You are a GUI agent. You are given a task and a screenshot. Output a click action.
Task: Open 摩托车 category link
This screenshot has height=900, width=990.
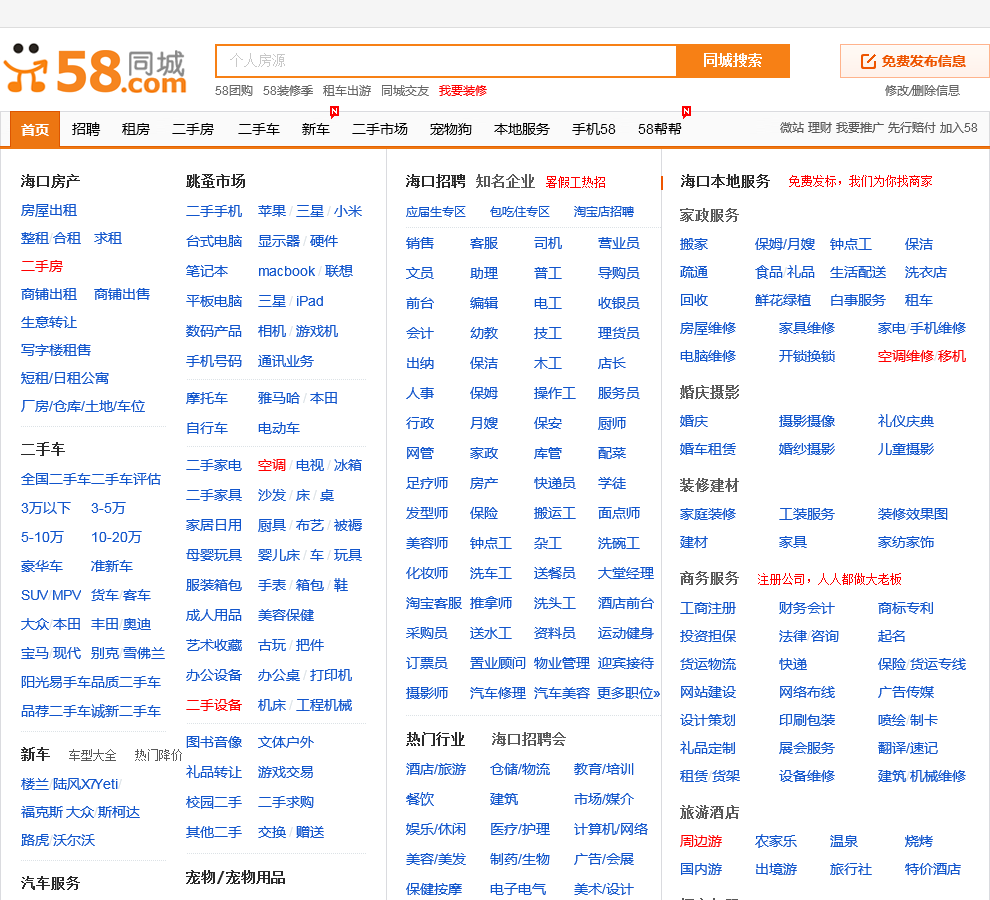click(x=207, y=399)
